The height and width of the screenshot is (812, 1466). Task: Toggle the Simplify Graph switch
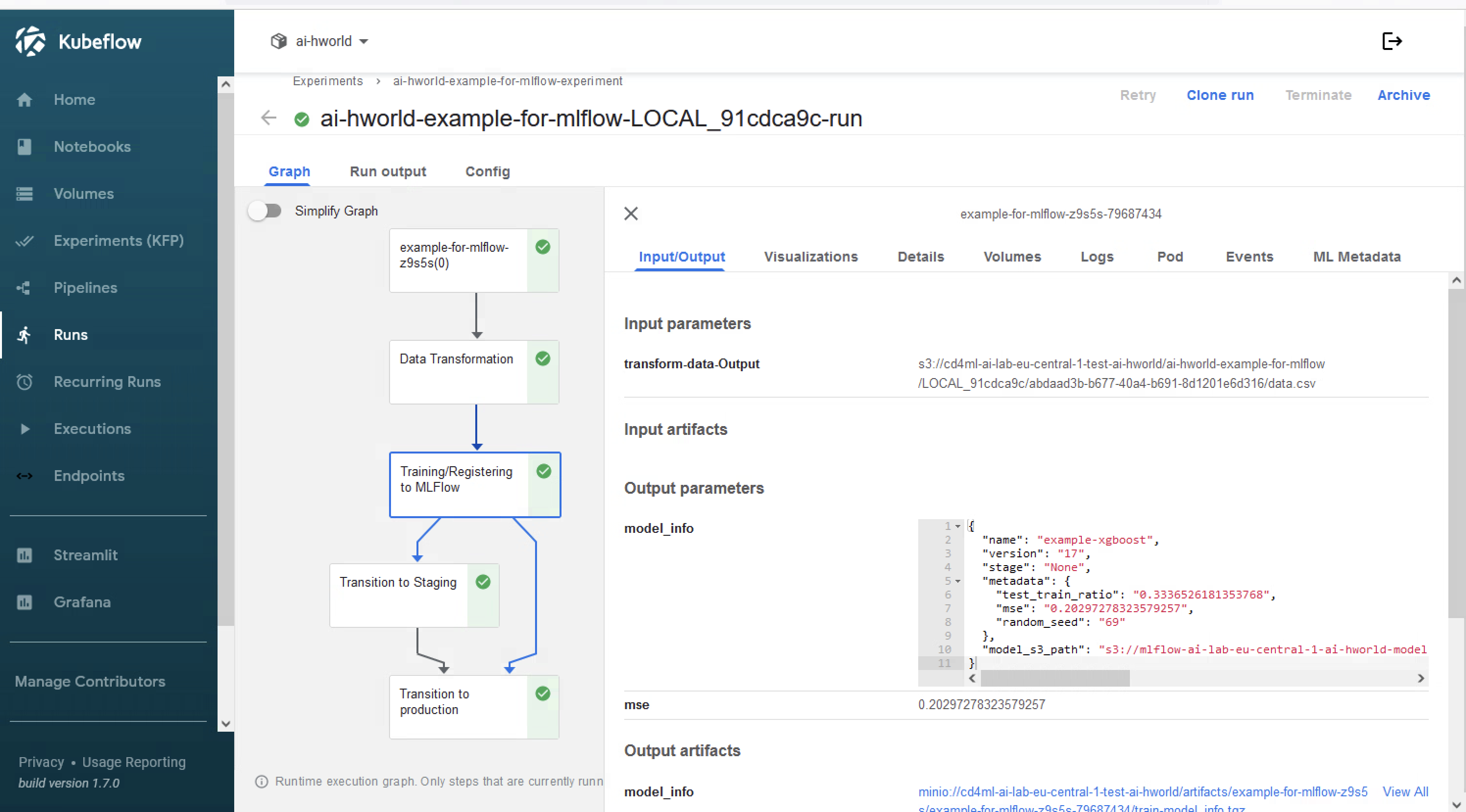[x=265, y=211]
